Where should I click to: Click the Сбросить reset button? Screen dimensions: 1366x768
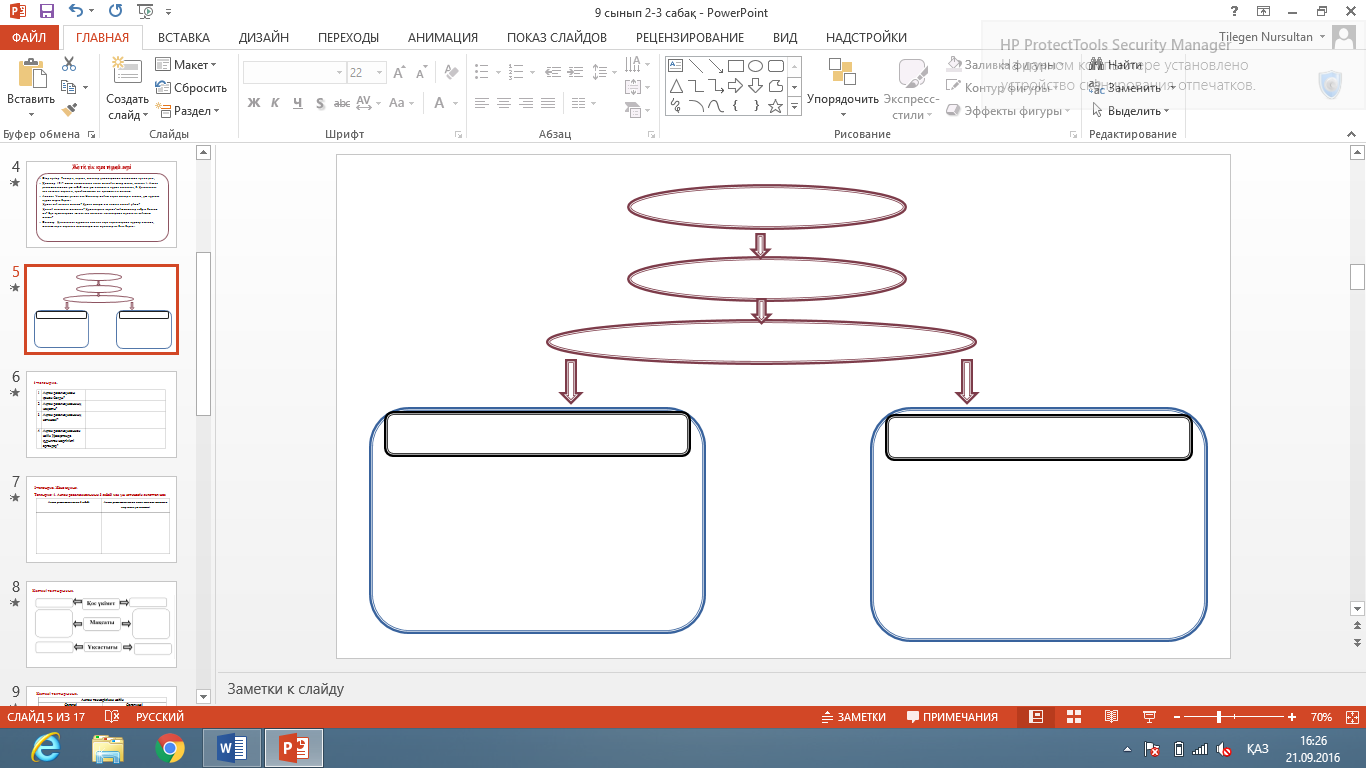tap(191, 88)
